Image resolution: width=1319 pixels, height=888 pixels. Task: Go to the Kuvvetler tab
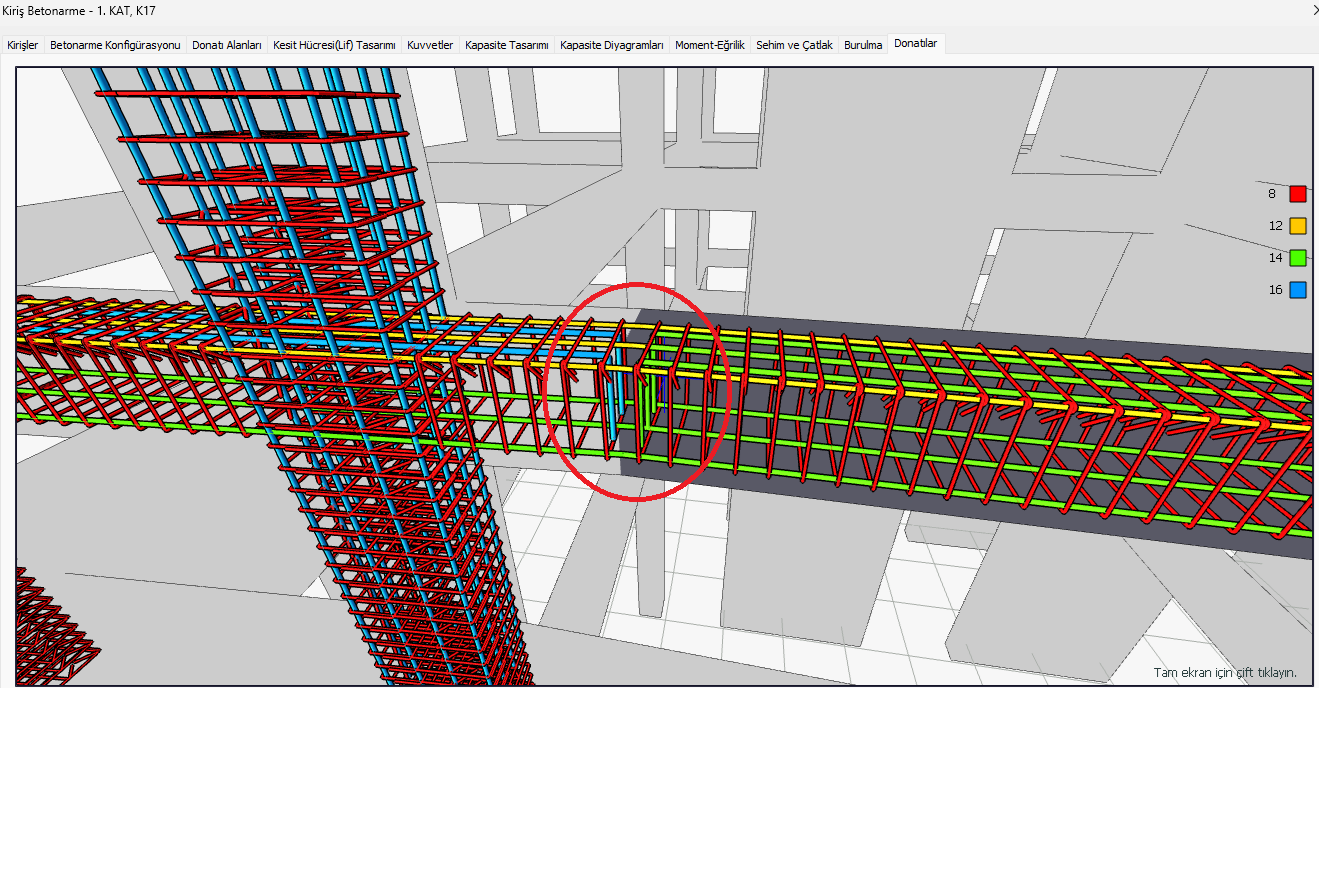[x=430, y=45]
